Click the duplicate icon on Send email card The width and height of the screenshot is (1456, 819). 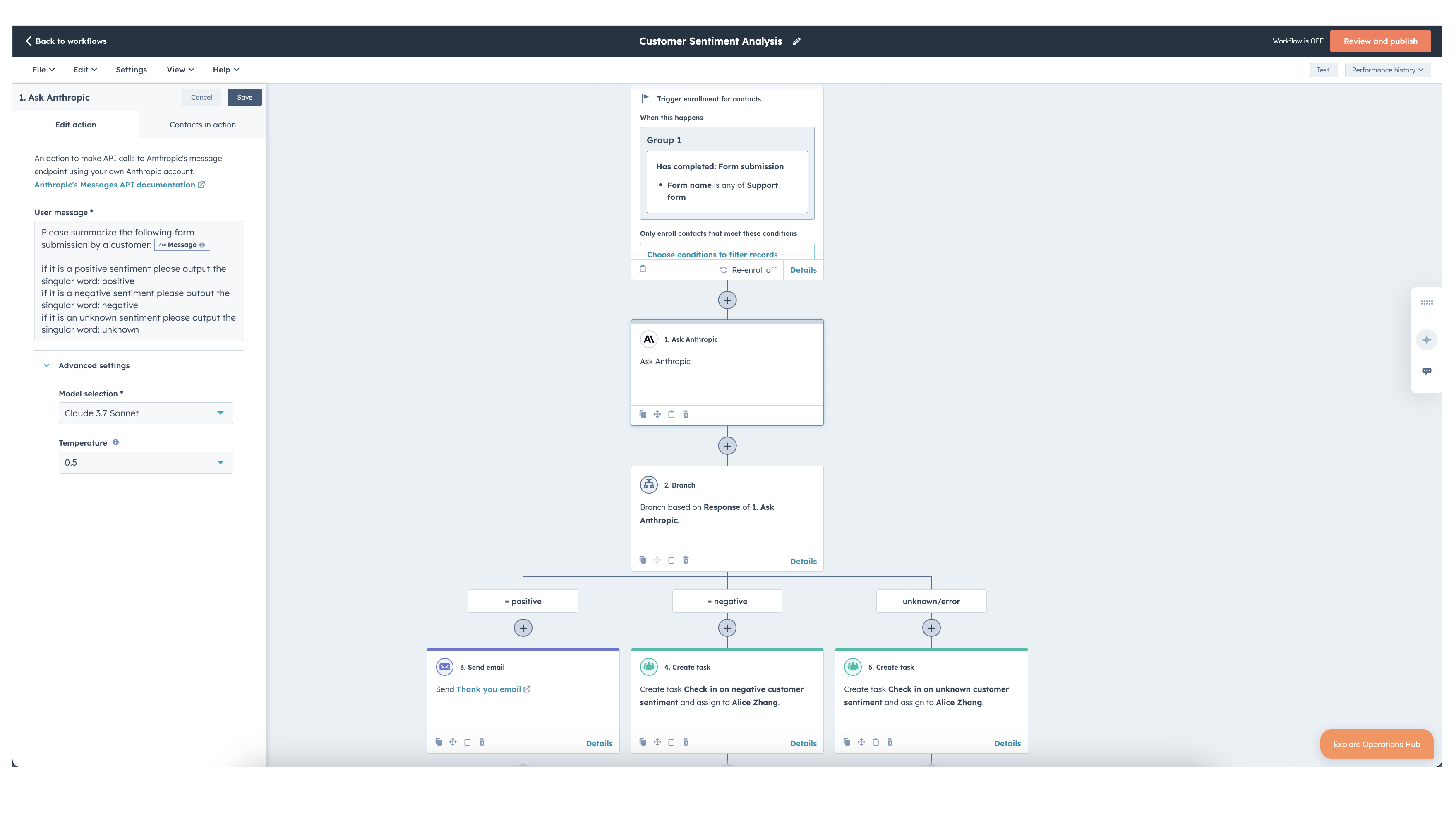[x=439, y=742]
